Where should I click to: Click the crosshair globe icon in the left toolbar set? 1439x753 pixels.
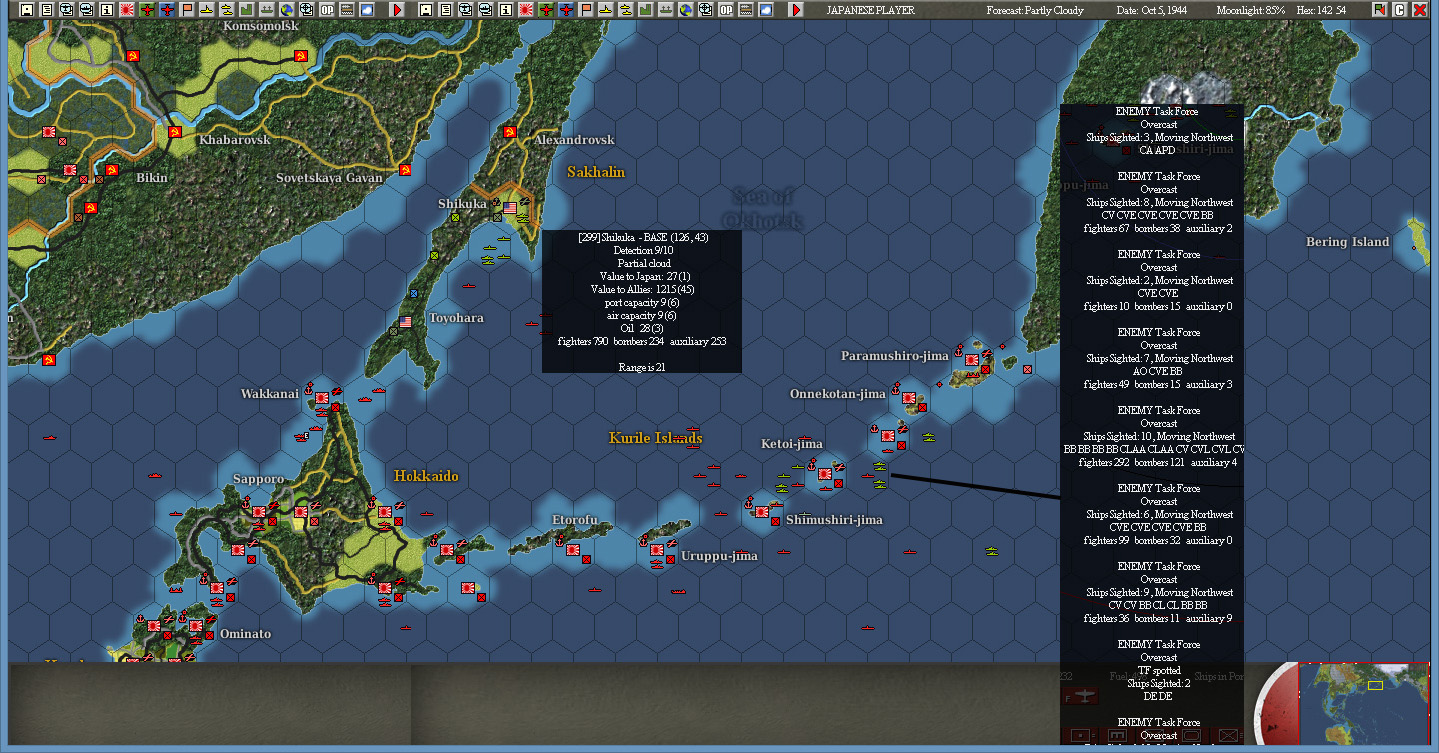point(307,10)
